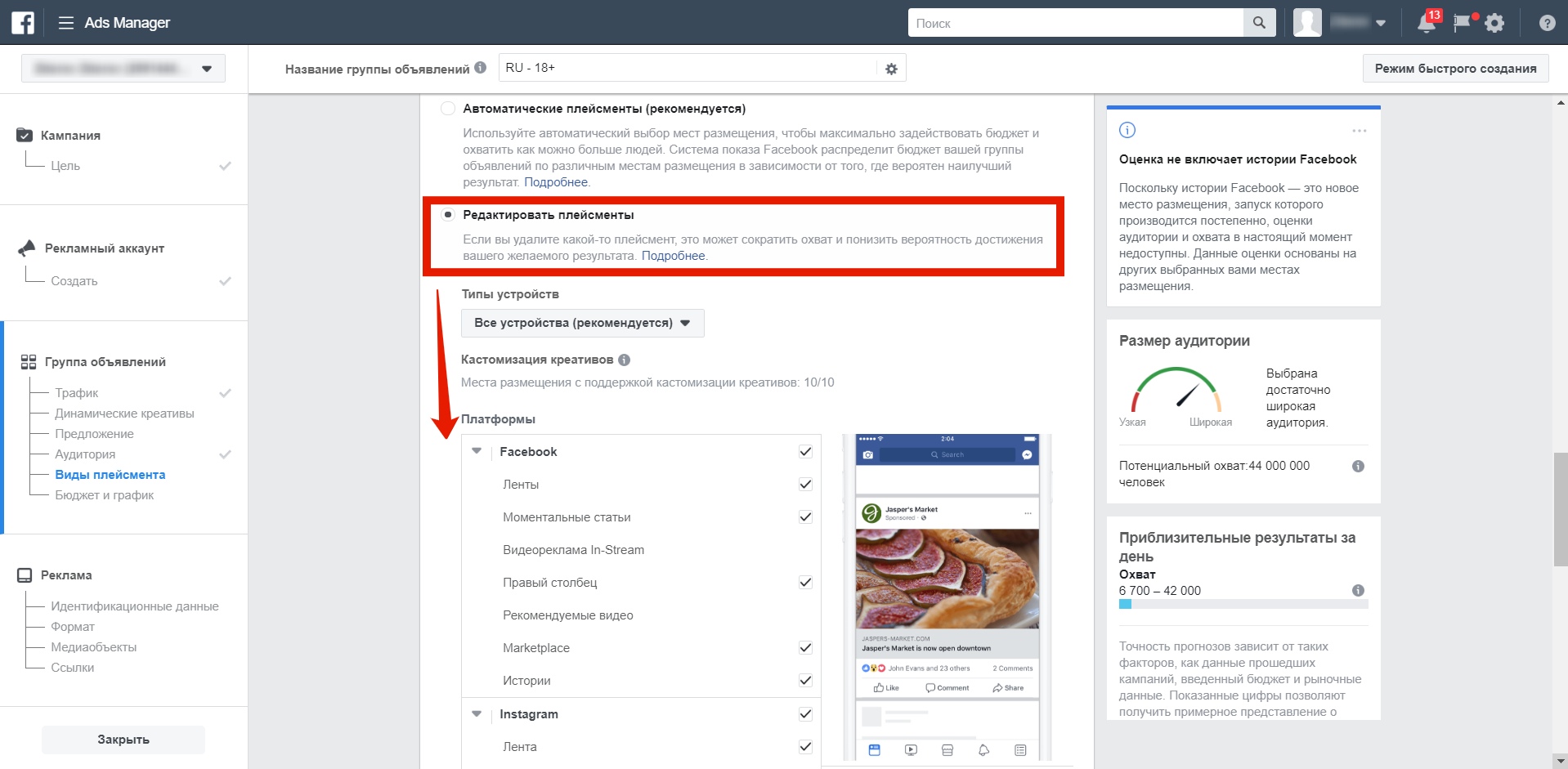Select Automatic placements radio button
Viewport: 1568px width, 769px height.
coord(448,109)
